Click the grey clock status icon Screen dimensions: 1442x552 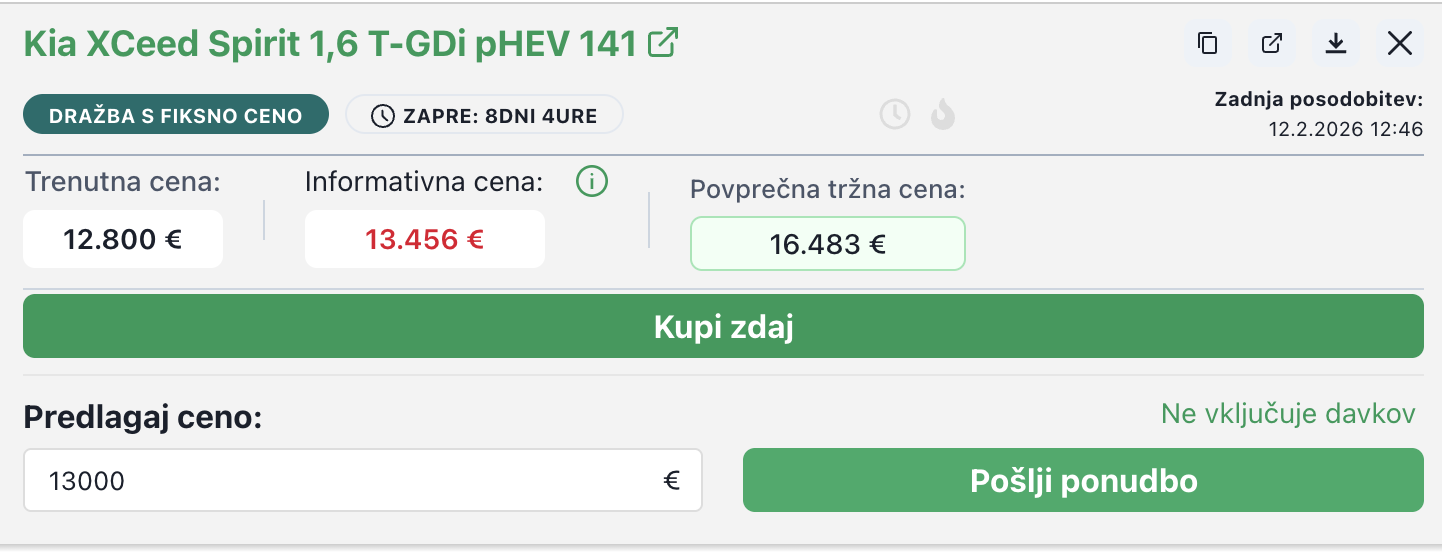(x=895, y=115)
